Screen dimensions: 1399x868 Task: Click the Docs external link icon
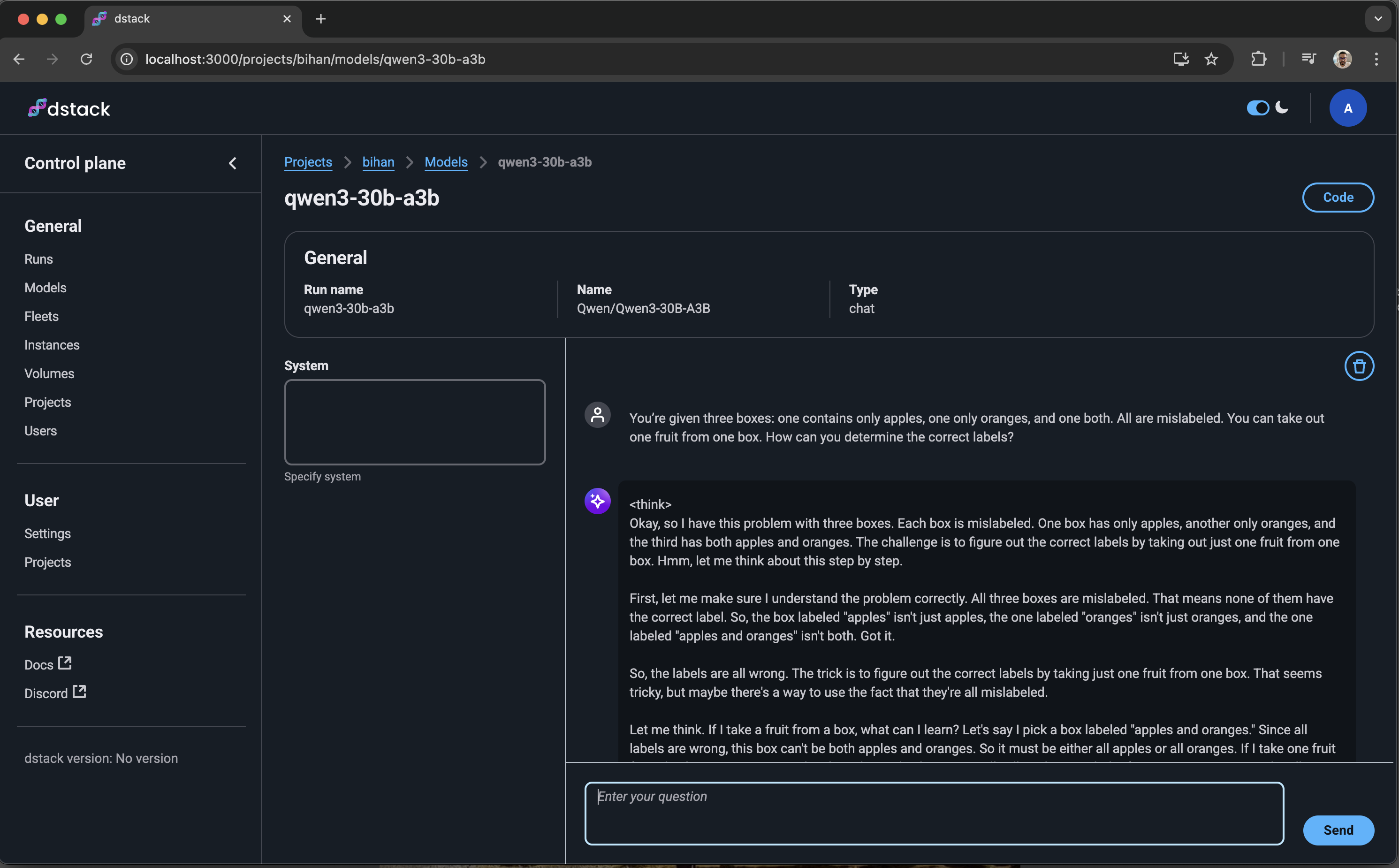click(65, 663)
